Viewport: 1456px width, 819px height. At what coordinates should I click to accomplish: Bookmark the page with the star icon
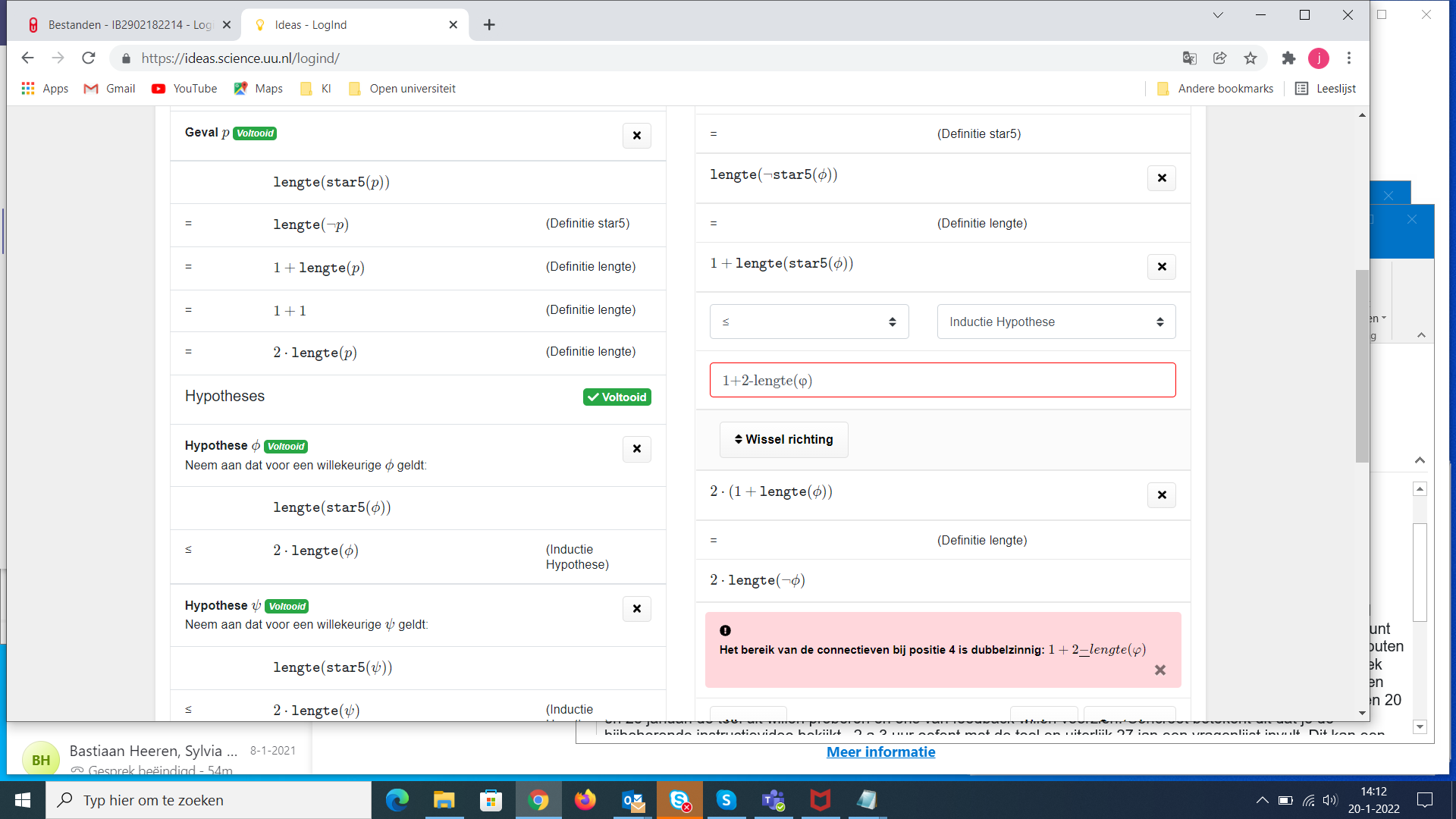[1250, 58]
